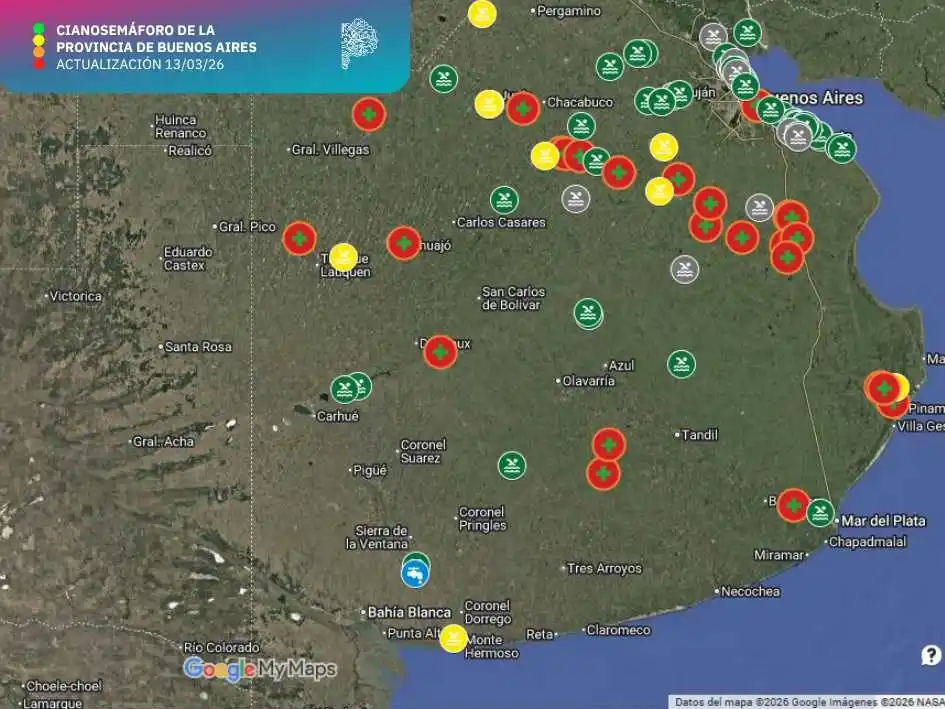Open the green swimmer marker above Carlos Casares
Viewport: 945px width, 709px height.
click(x=504, y=201)
